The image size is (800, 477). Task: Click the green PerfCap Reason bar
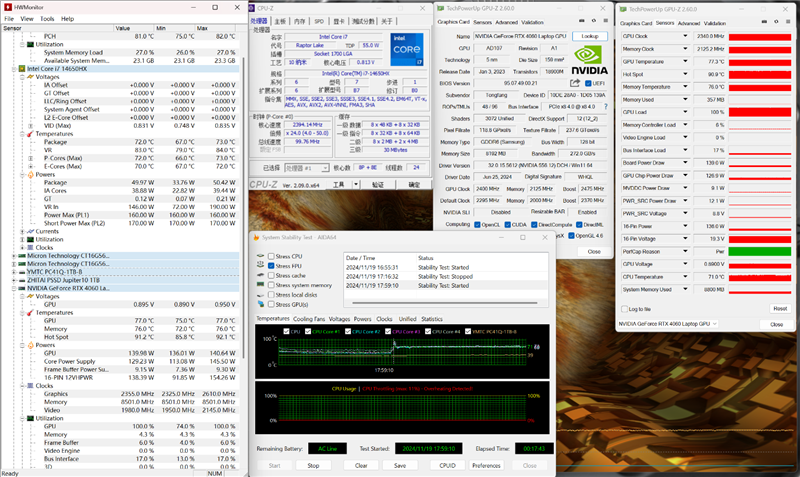[760, 252]
